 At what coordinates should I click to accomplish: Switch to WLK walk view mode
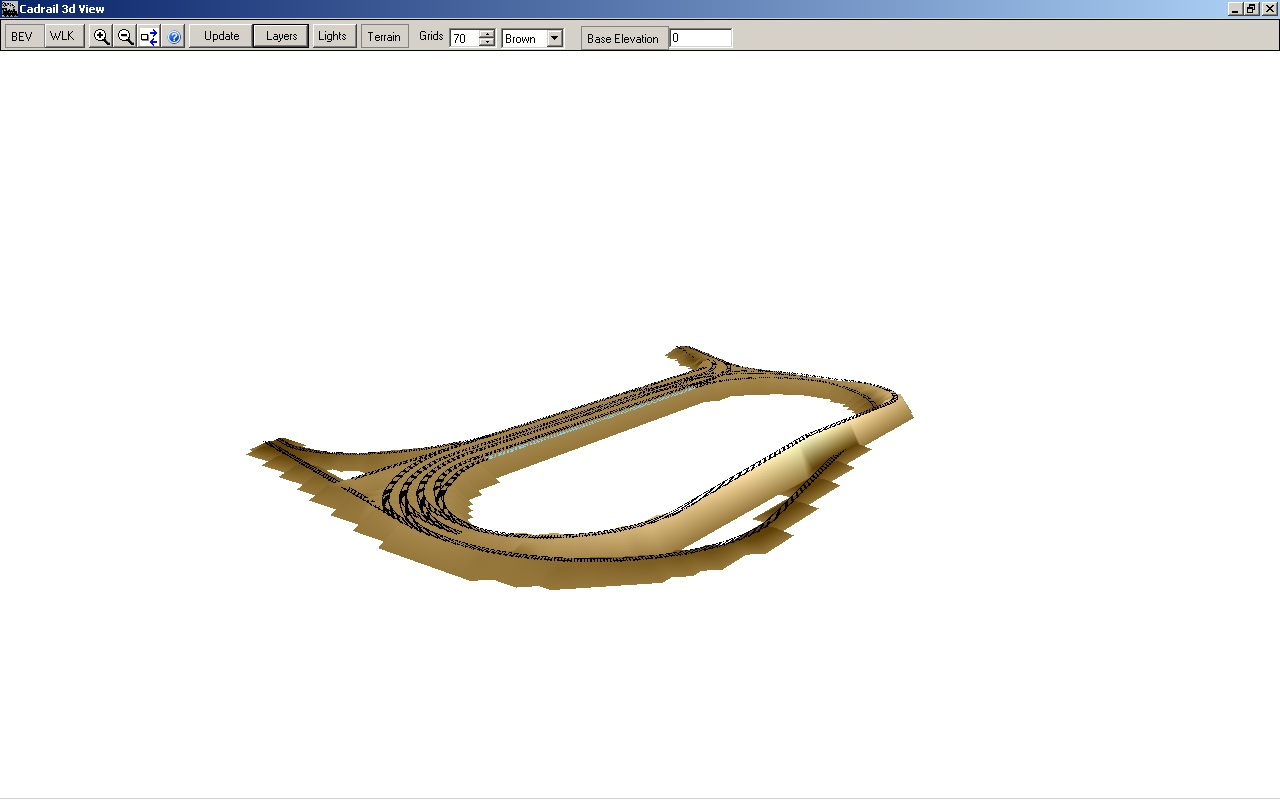(x=62, y=37)
